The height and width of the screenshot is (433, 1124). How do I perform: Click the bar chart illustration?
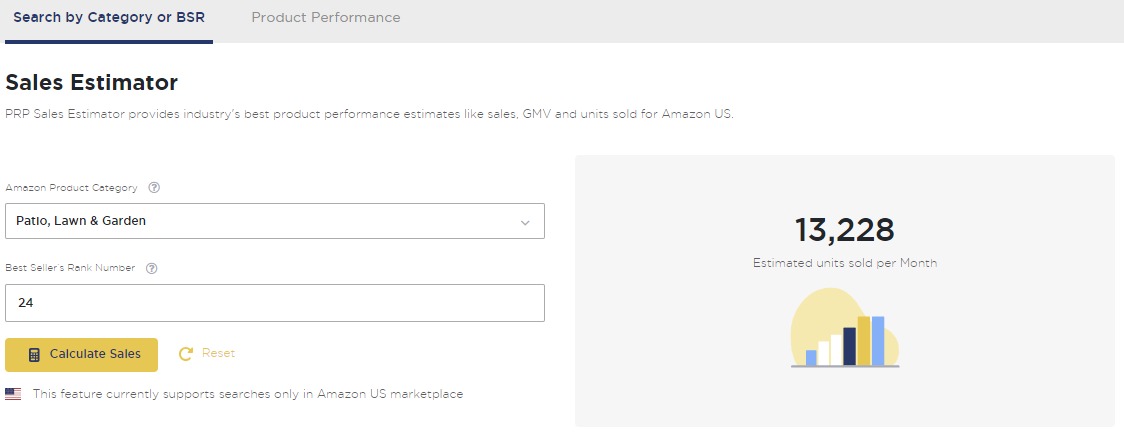coord(845,330)
